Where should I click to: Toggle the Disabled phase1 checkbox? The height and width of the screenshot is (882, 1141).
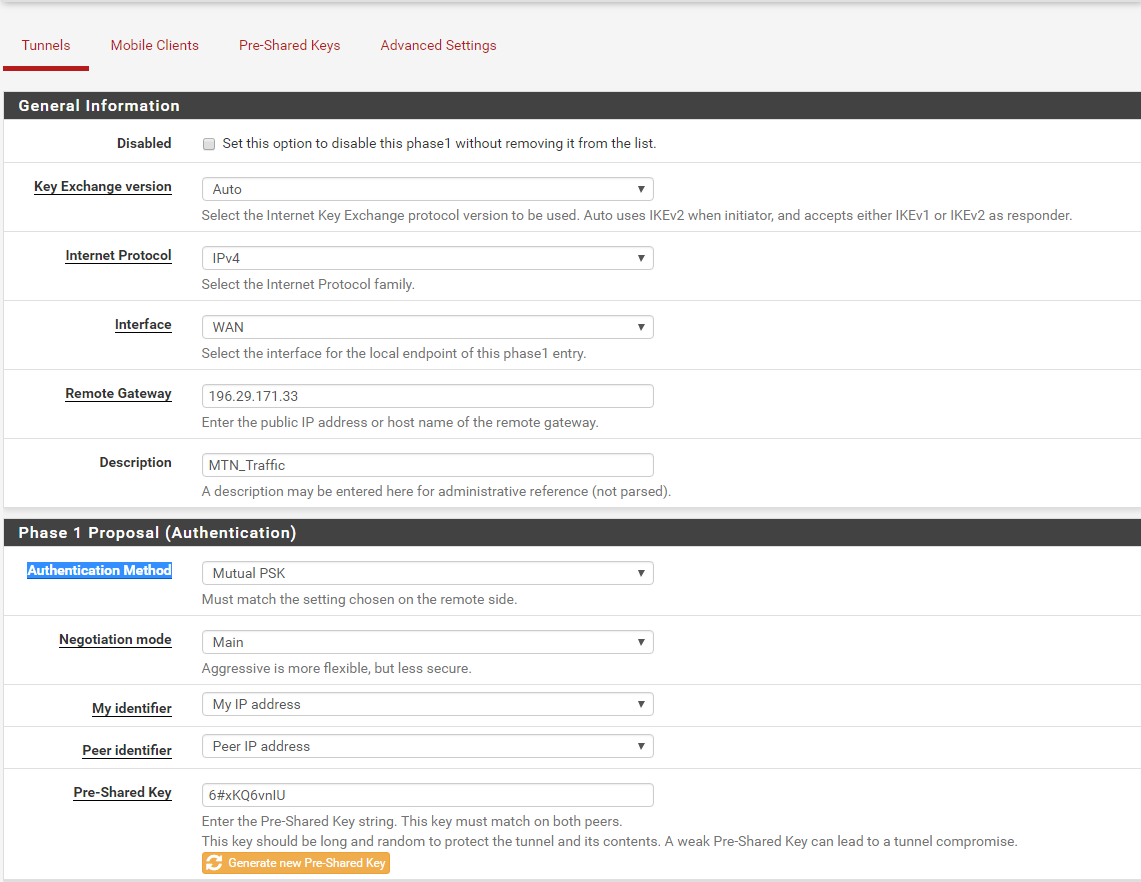(209, 144)
